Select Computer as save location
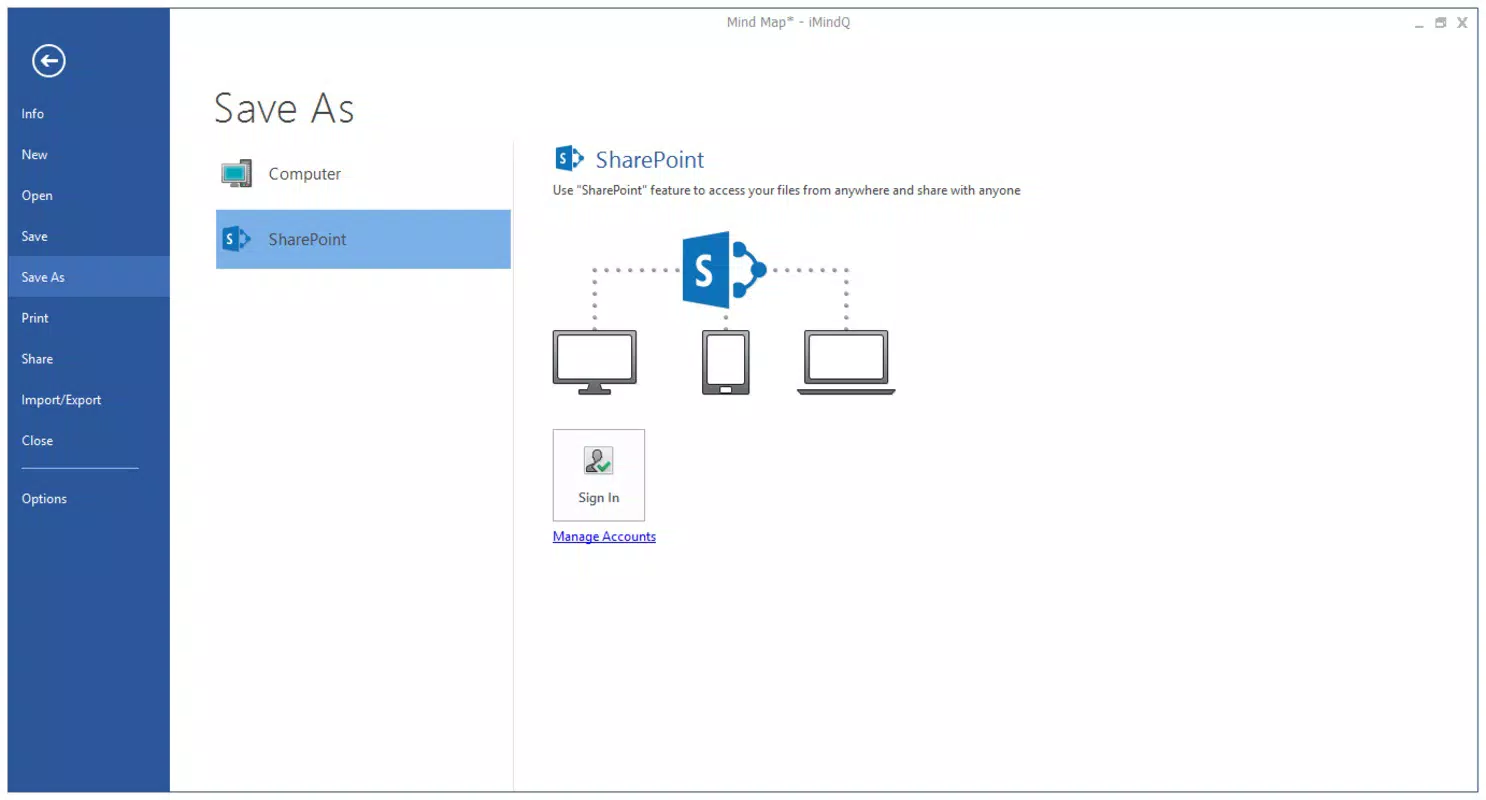Image resolution: width=1486 pixels, height=800 pixels. click(363, 174)
